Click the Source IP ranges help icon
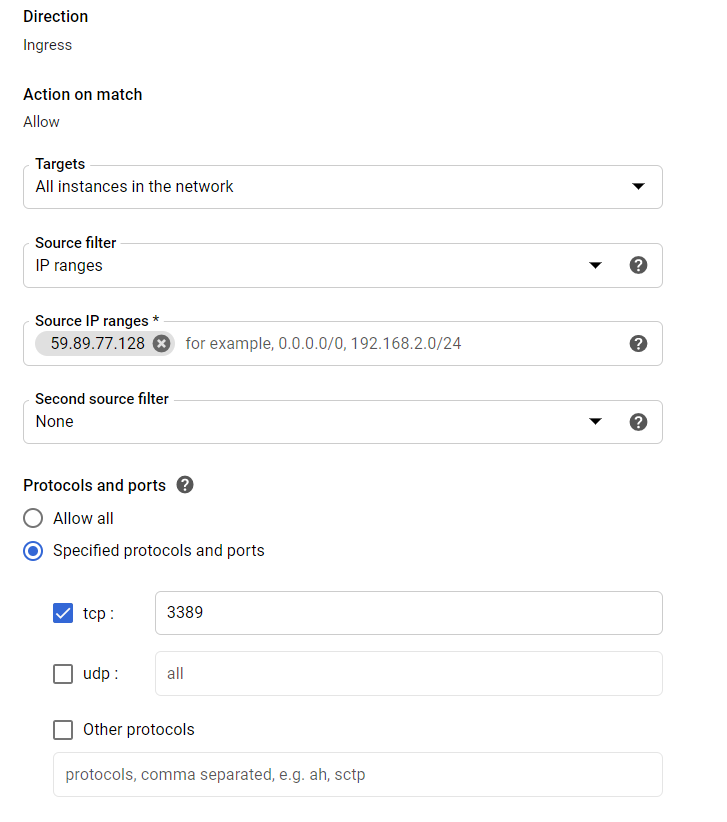This screenshot has height=822, width=727. (639, 343)
